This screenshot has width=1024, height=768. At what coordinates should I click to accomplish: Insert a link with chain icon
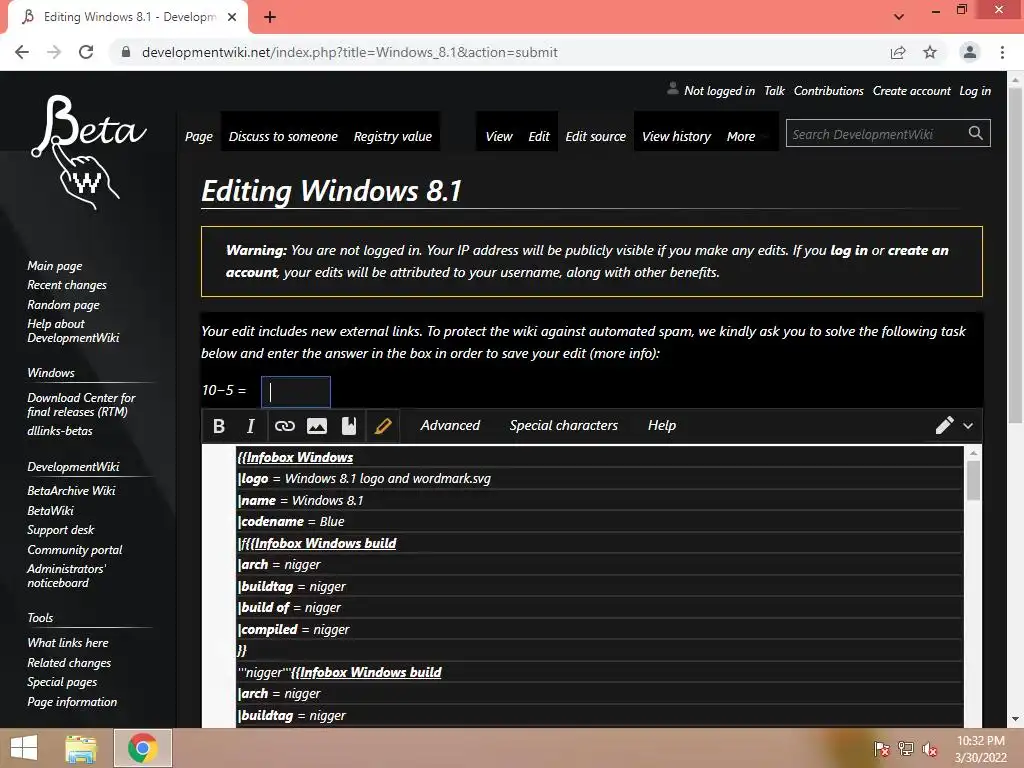[x=285, y=426]
